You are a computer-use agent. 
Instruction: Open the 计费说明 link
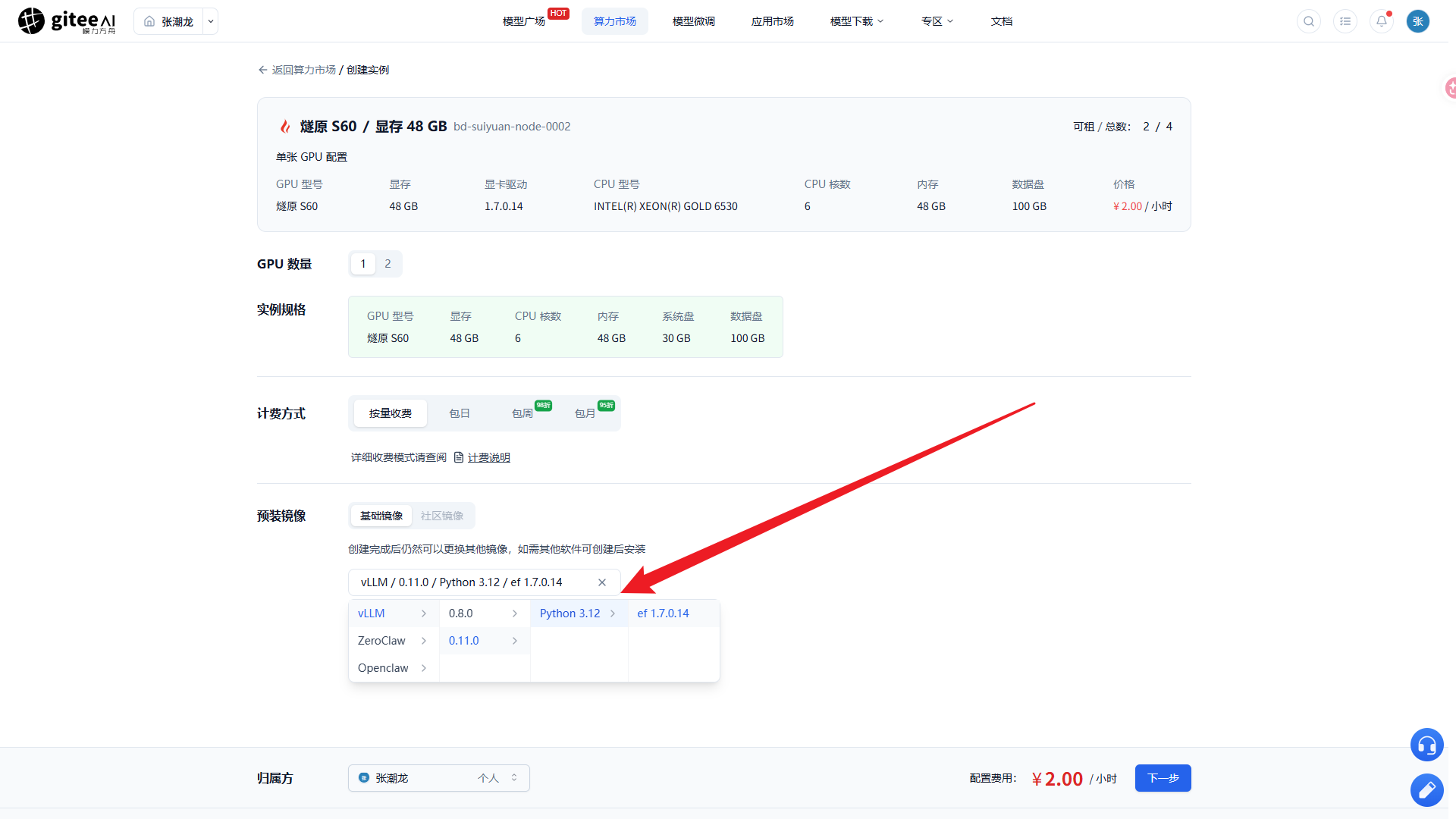tap(488, 457)
